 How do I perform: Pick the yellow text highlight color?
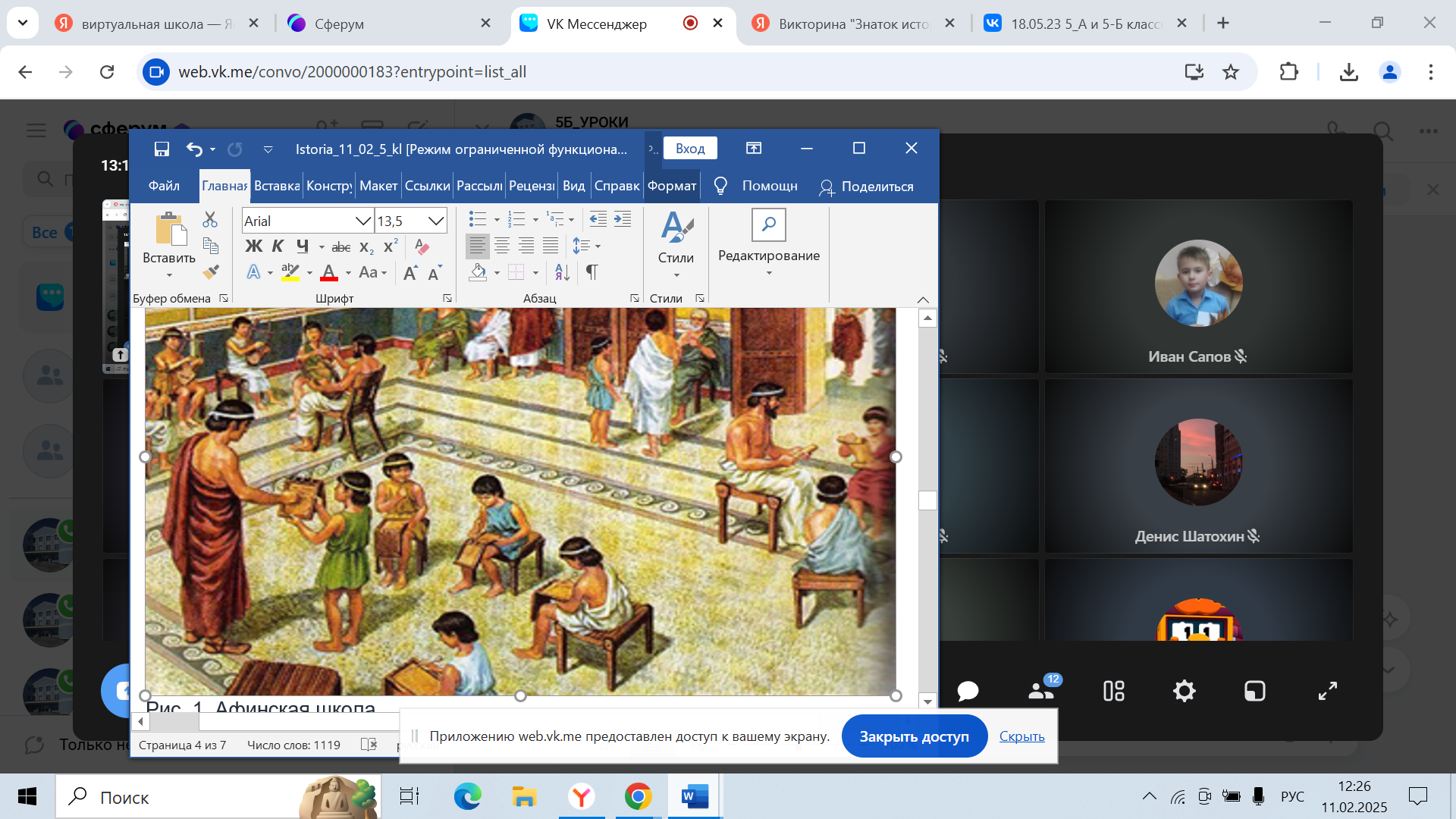(x=290, y=273)
